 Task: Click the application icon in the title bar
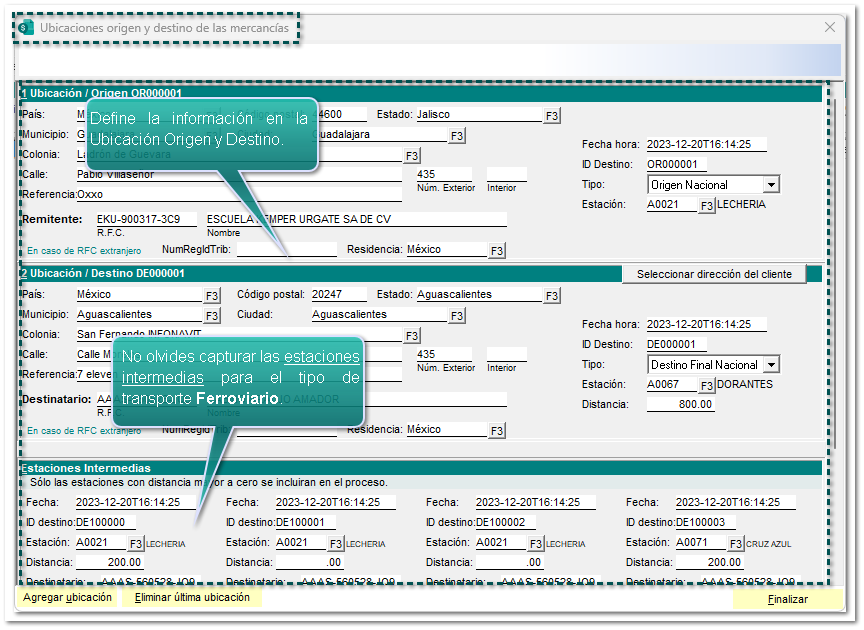[x=27, y=28]
